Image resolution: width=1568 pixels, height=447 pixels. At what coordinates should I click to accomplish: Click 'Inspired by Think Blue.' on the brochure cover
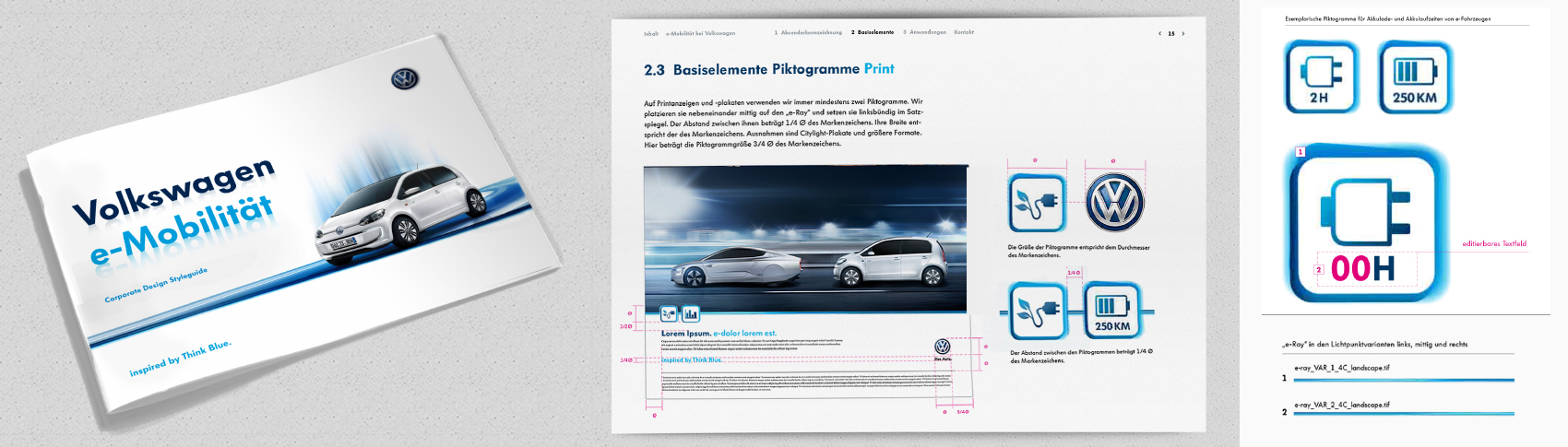pos(180,359)
